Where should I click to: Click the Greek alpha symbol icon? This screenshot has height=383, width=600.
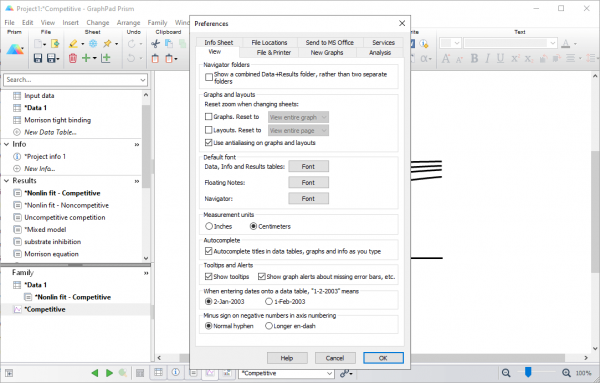(424, 59)
